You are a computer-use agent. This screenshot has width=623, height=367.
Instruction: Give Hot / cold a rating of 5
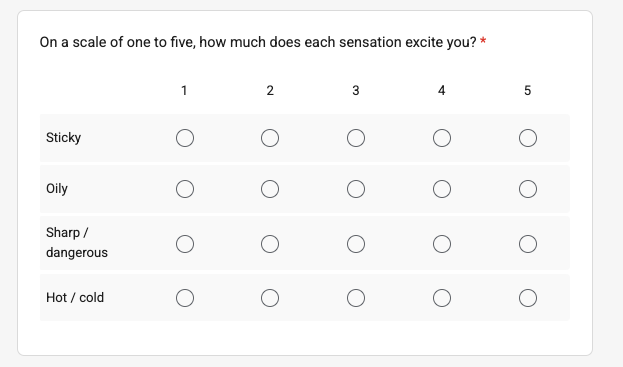(x=528, y=298)
